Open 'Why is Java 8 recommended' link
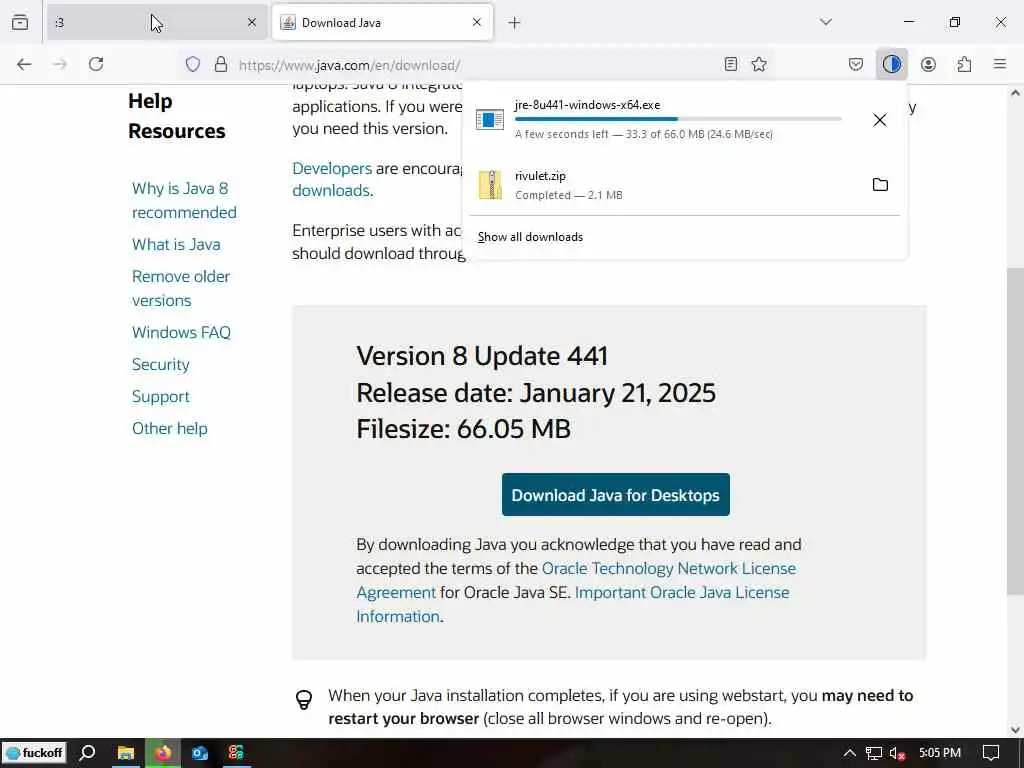1024x768 pixels. click(184, 200)
